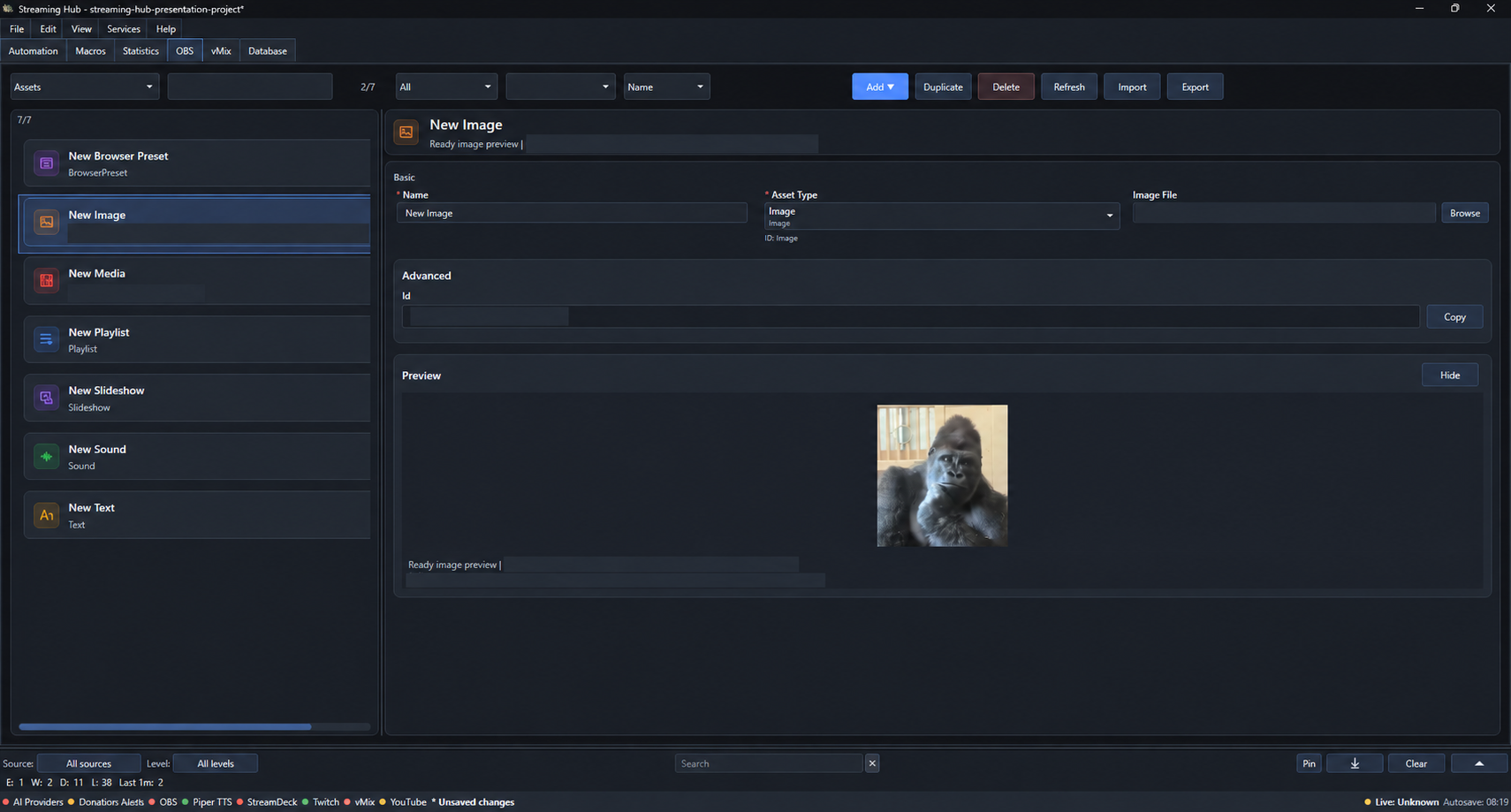Click the scroll-to-bottom download arrow in log bar
This screenshot has height=812, width=1511.
tap(1355, 763)
